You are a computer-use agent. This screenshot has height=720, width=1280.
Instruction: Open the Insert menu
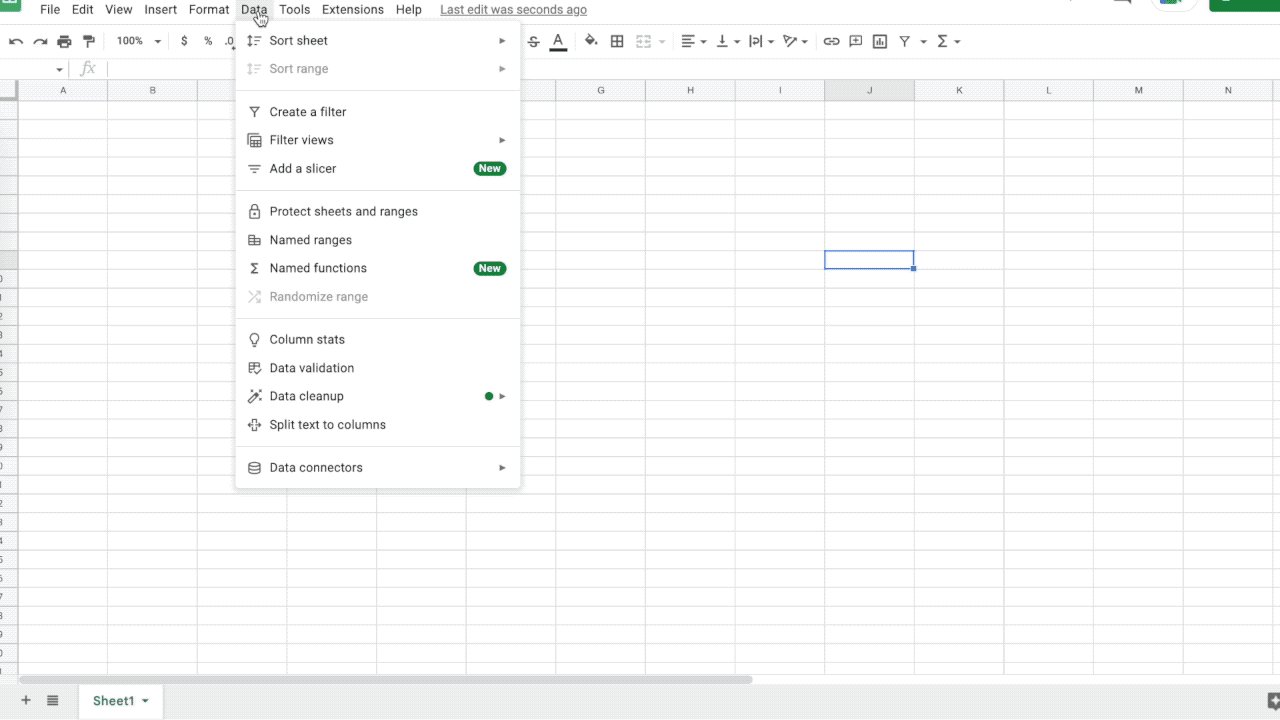[x=160, y=10]
